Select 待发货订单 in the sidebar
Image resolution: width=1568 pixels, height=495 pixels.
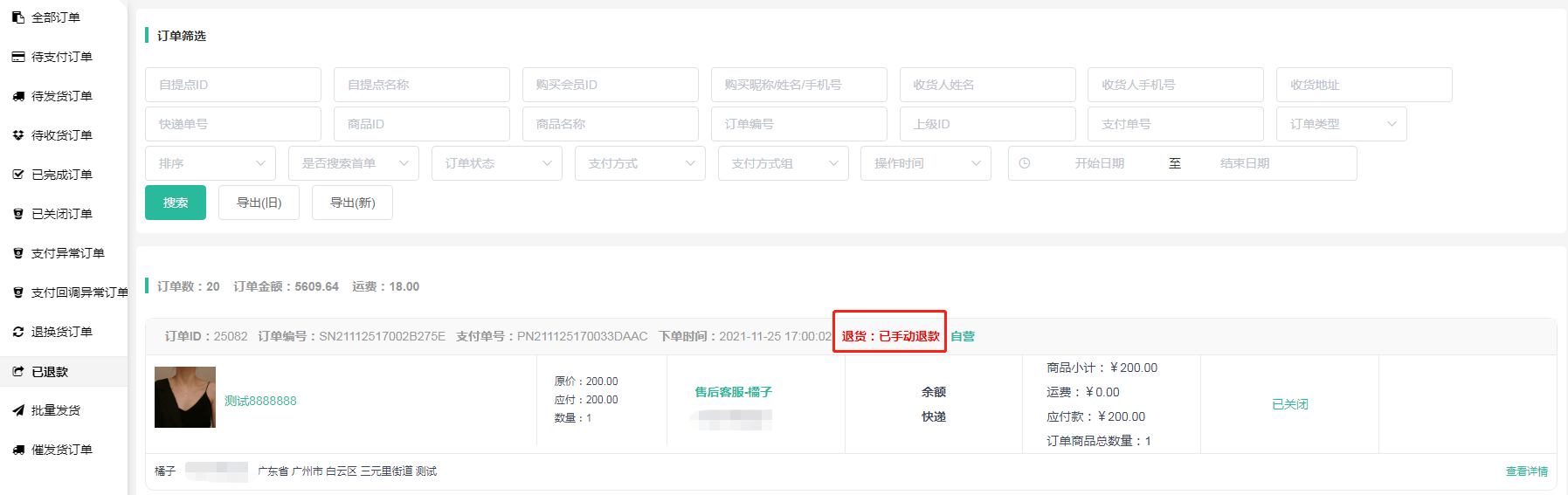pyautogui.click(x=62, y=96)
